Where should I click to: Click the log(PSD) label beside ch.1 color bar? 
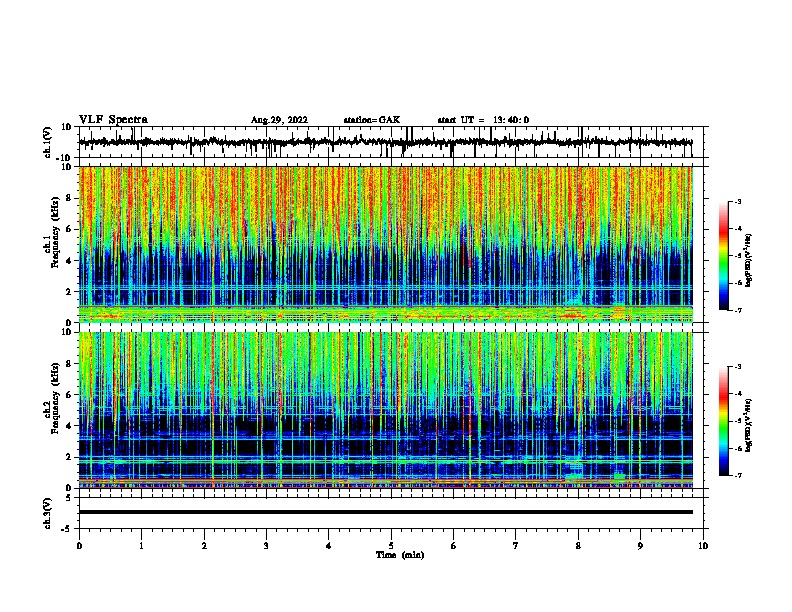click(749, 260)
